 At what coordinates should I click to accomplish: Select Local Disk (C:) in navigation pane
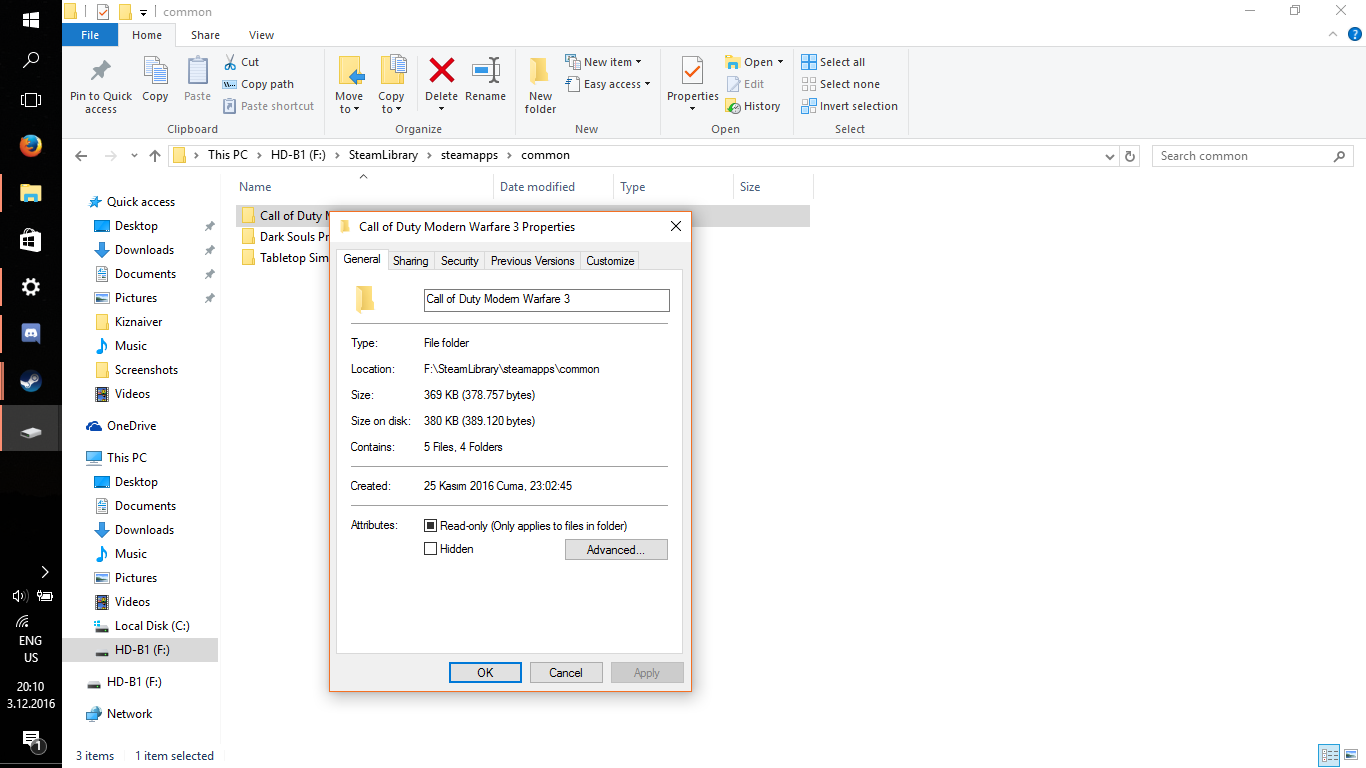[151, 626]
